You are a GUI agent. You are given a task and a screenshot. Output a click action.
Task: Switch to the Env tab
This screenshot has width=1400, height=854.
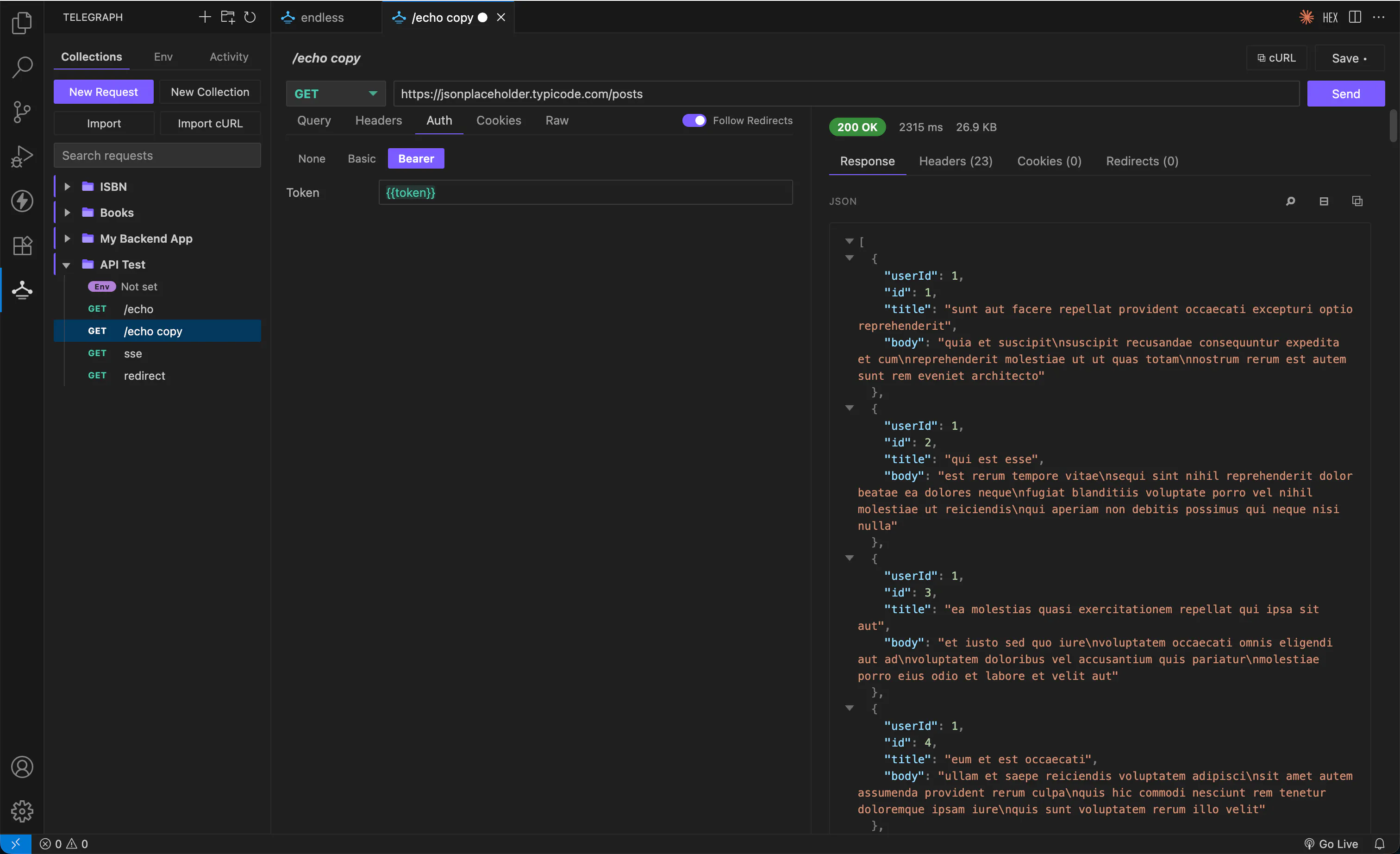tap(163, 57)
